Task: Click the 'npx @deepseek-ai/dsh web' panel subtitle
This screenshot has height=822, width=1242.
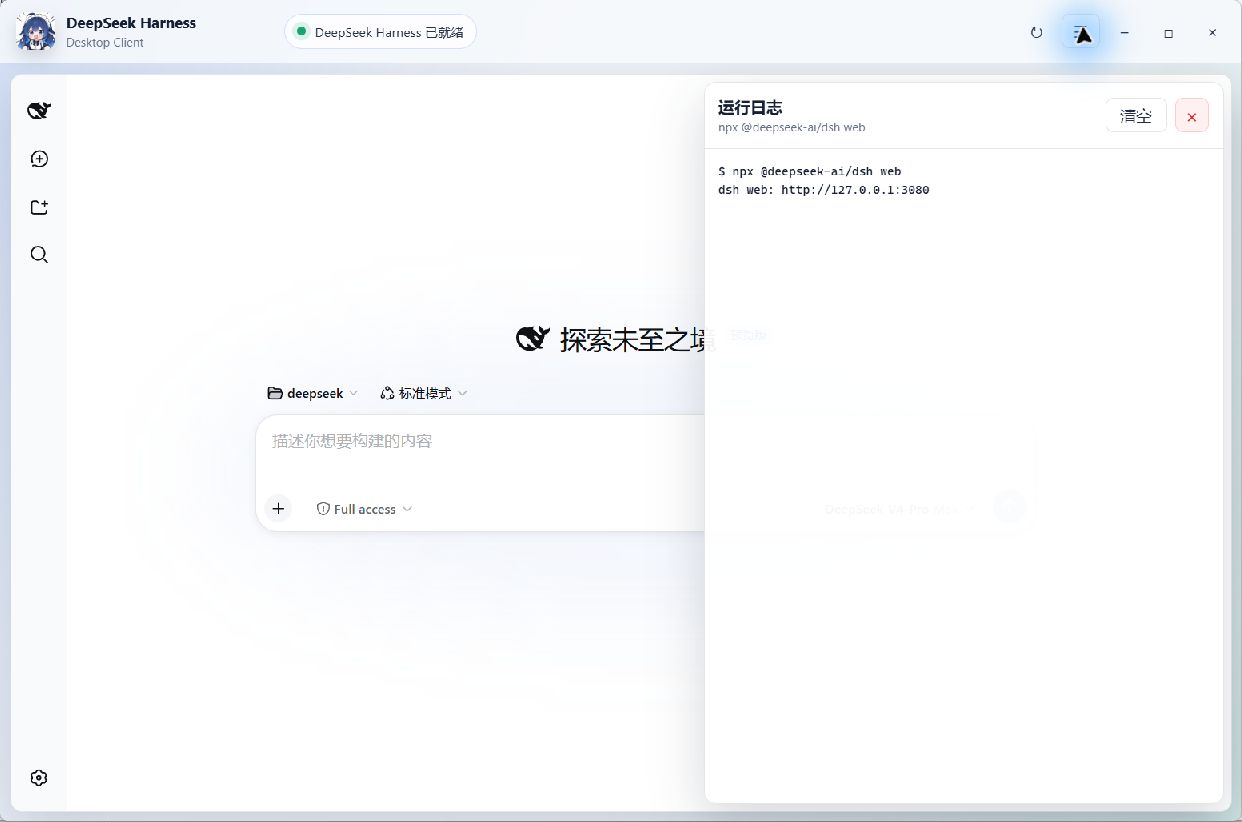Action: [792, 128]
